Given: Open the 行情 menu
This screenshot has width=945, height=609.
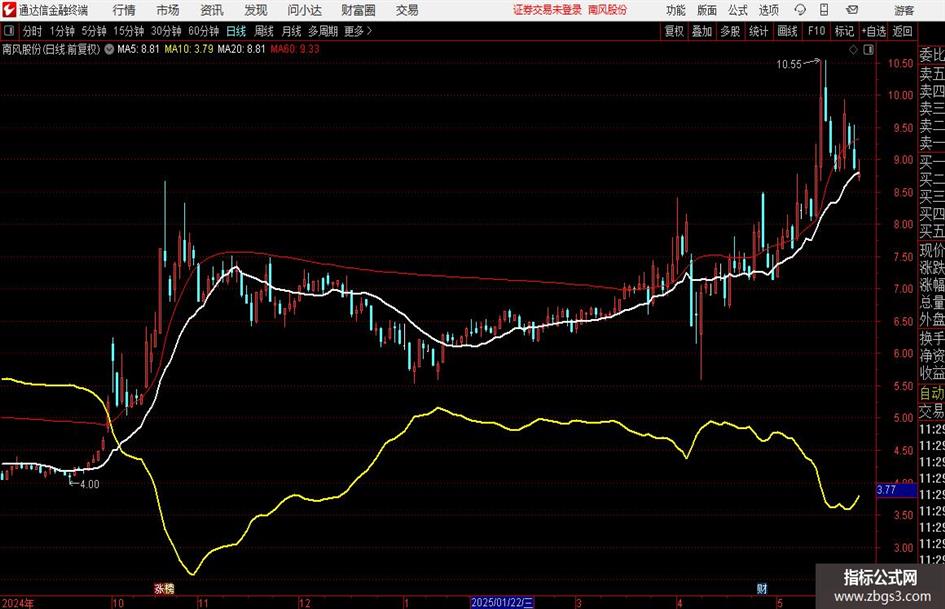Looking at the screenshot, I should click(124, 10).
